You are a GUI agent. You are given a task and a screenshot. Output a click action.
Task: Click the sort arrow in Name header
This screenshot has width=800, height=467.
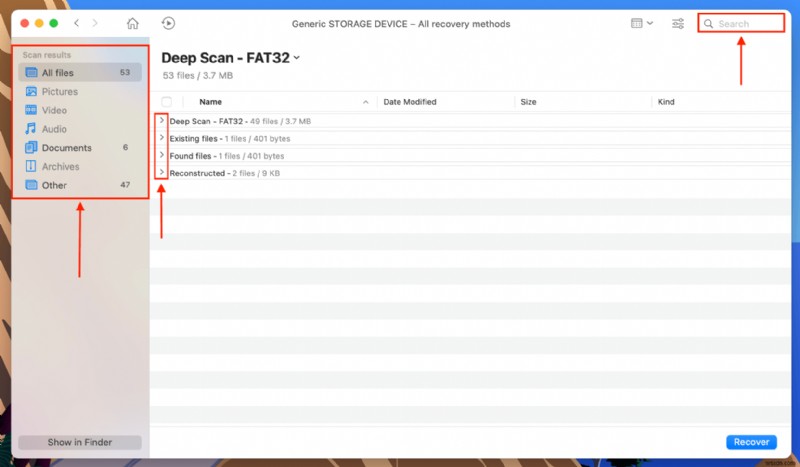click(365, 102)
